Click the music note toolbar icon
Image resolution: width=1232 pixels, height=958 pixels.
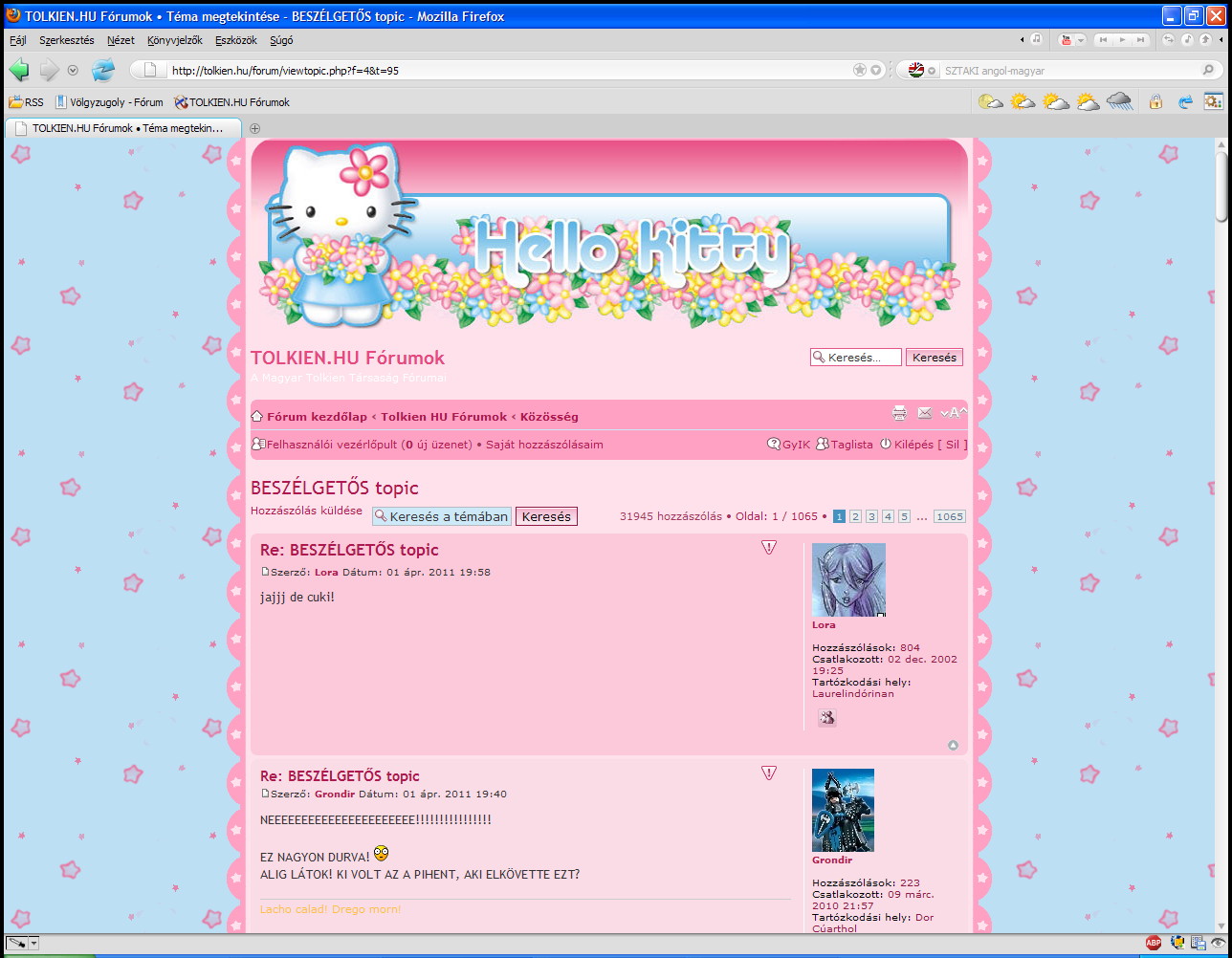pos(1036,40)
